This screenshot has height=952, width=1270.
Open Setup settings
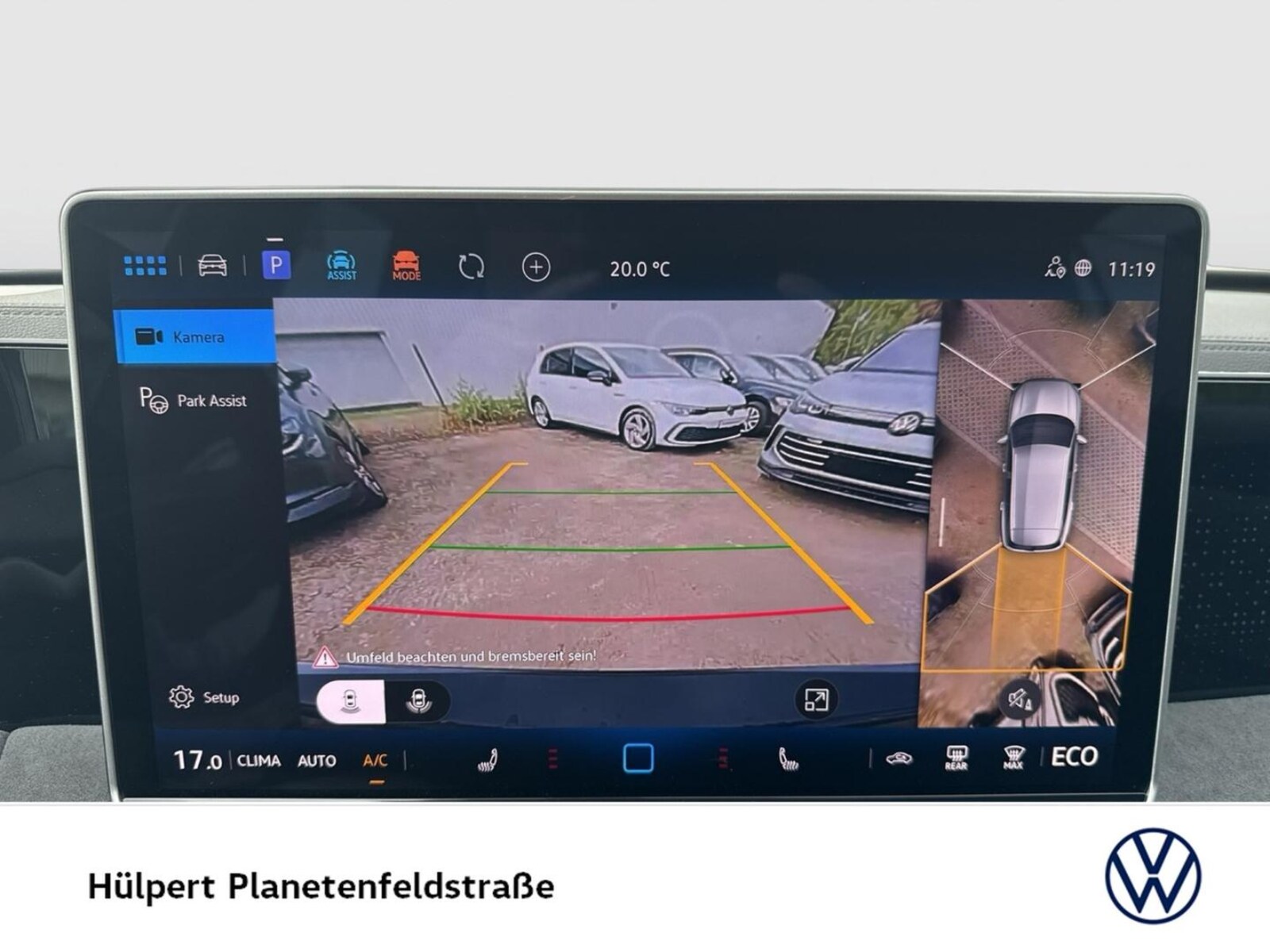pyautogui.click(x=204, y=697)
